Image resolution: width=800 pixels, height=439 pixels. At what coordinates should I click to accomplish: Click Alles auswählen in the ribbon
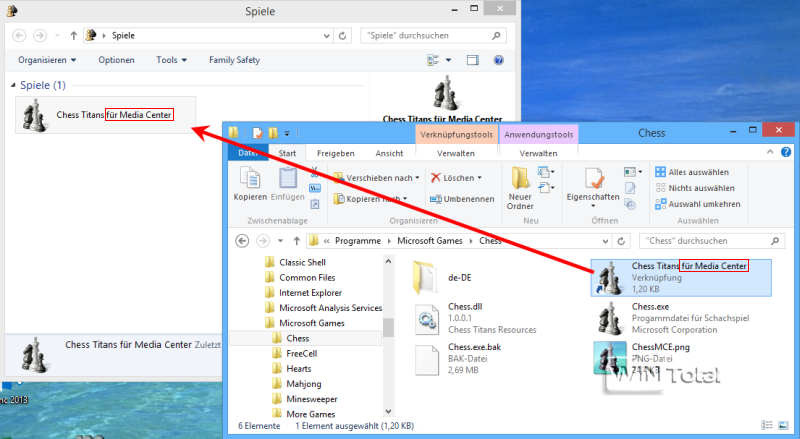click(692, 172)
